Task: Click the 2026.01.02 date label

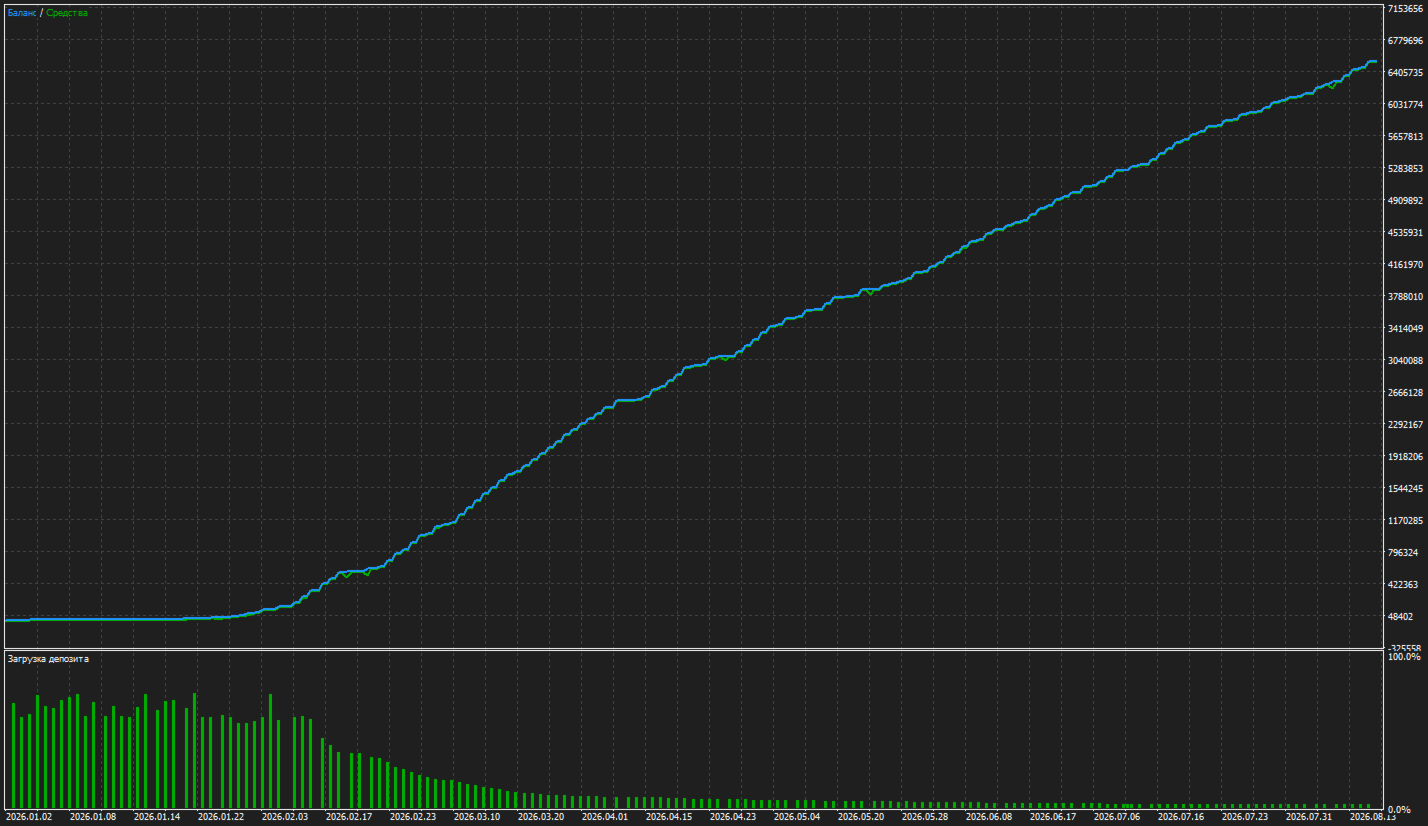Action: tap(29, 817)
